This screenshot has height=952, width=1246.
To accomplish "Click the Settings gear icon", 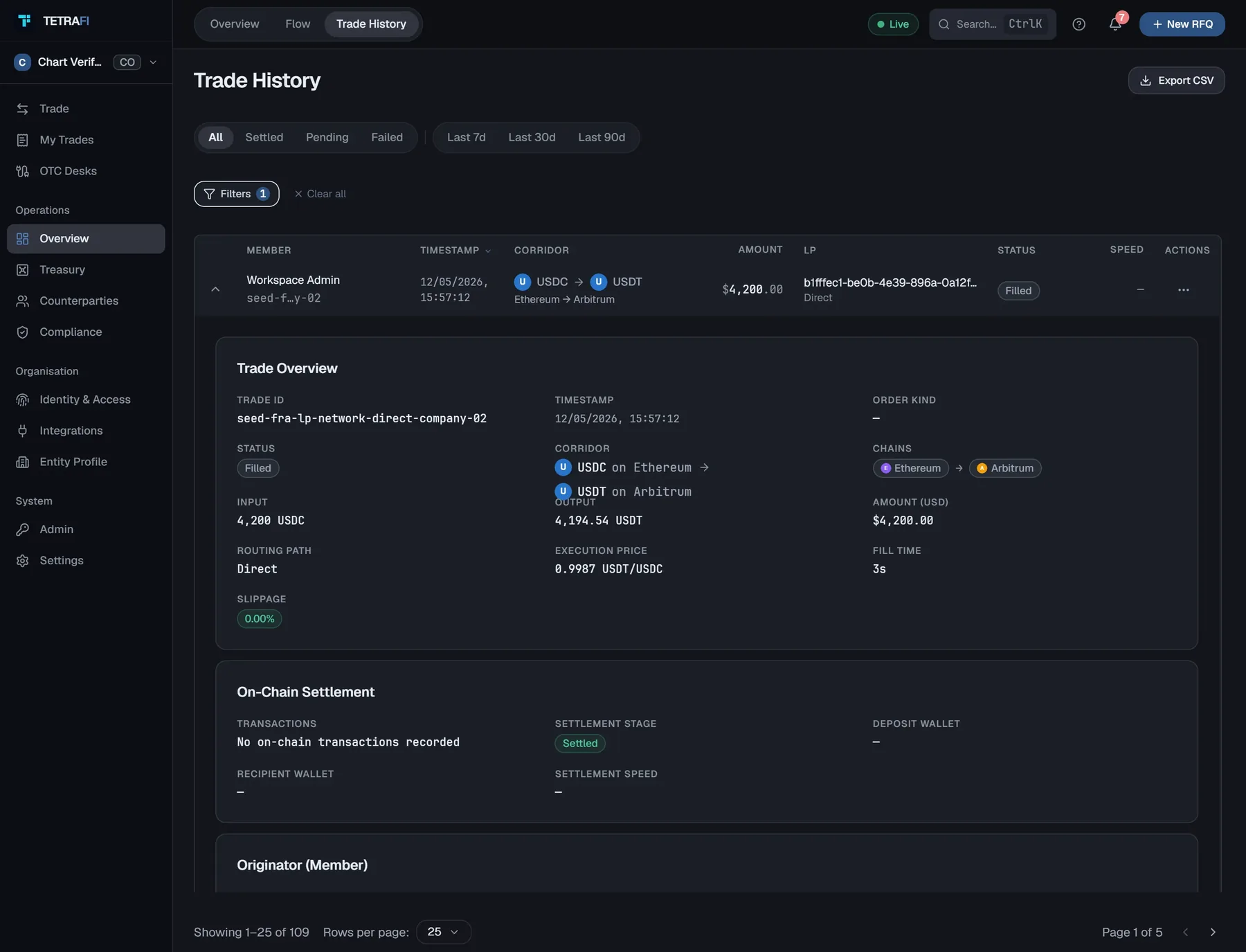I will (23, 561).
